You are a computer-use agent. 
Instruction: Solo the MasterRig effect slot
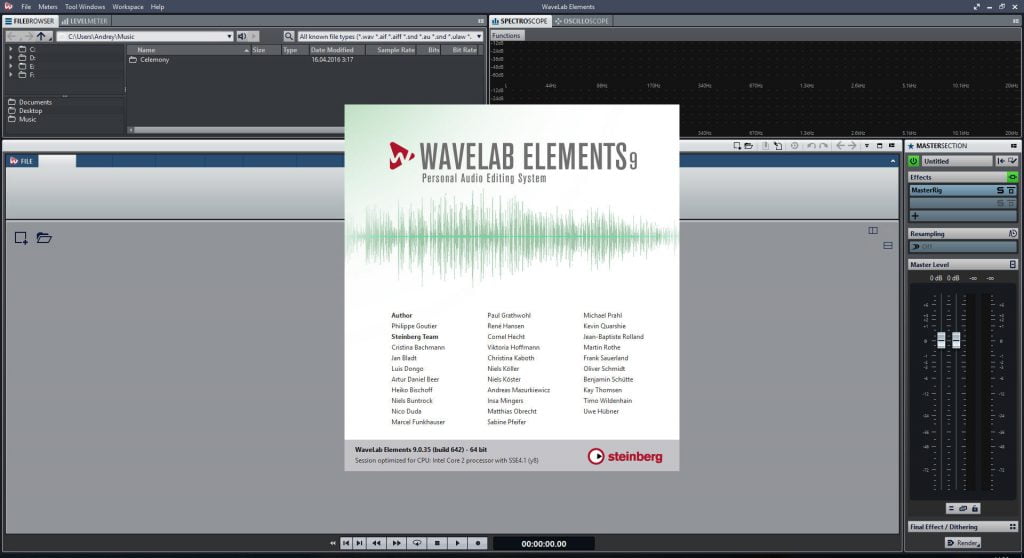(x=1000, y=190)
